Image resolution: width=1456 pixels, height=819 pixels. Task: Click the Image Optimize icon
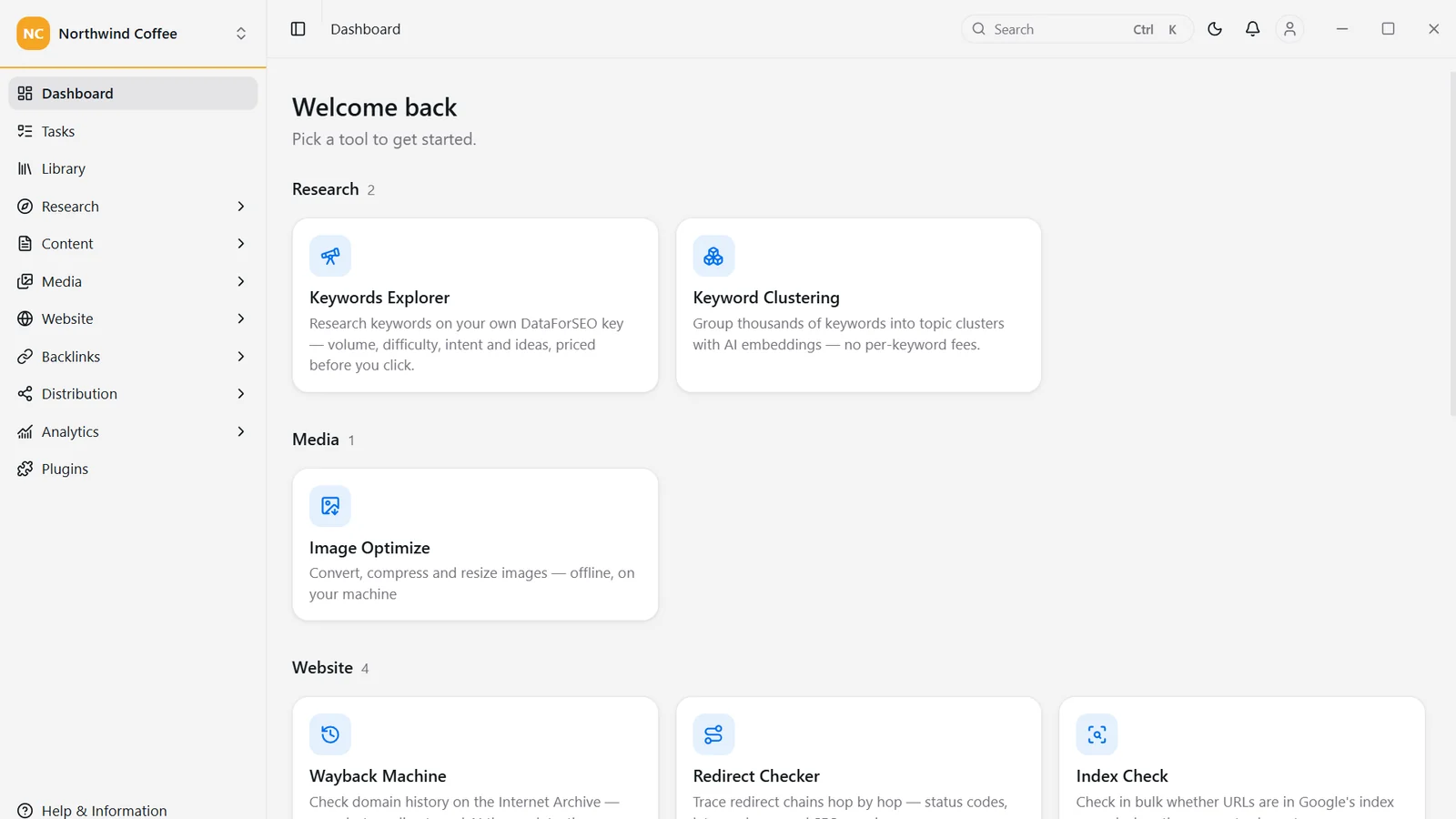[x=330, y=506]
